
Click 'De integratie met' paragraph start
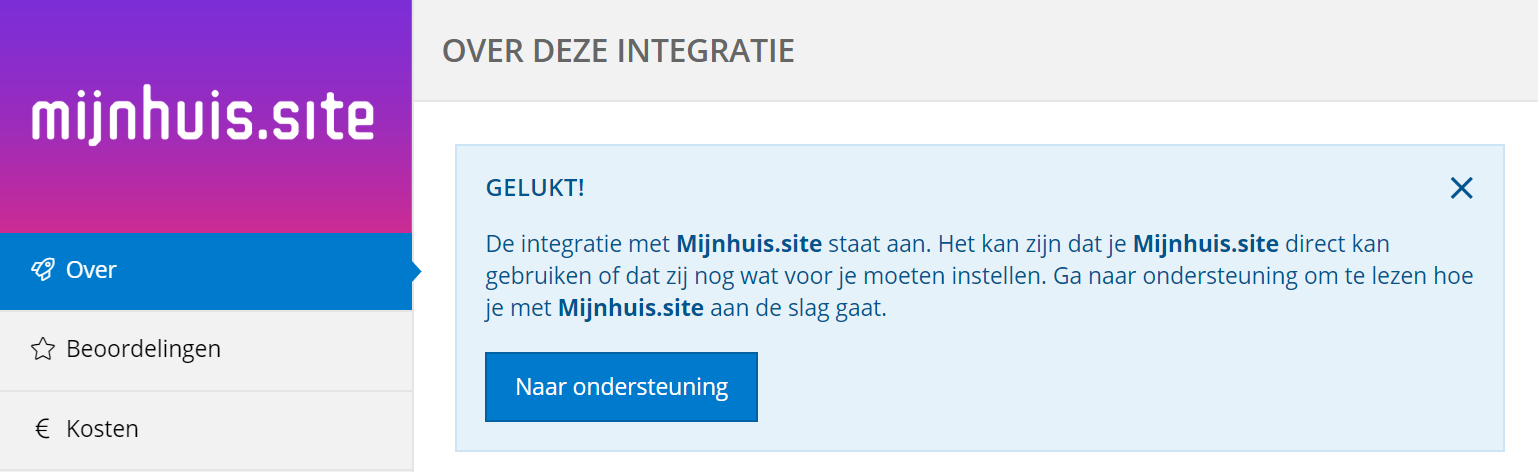(x=560, y=243)
